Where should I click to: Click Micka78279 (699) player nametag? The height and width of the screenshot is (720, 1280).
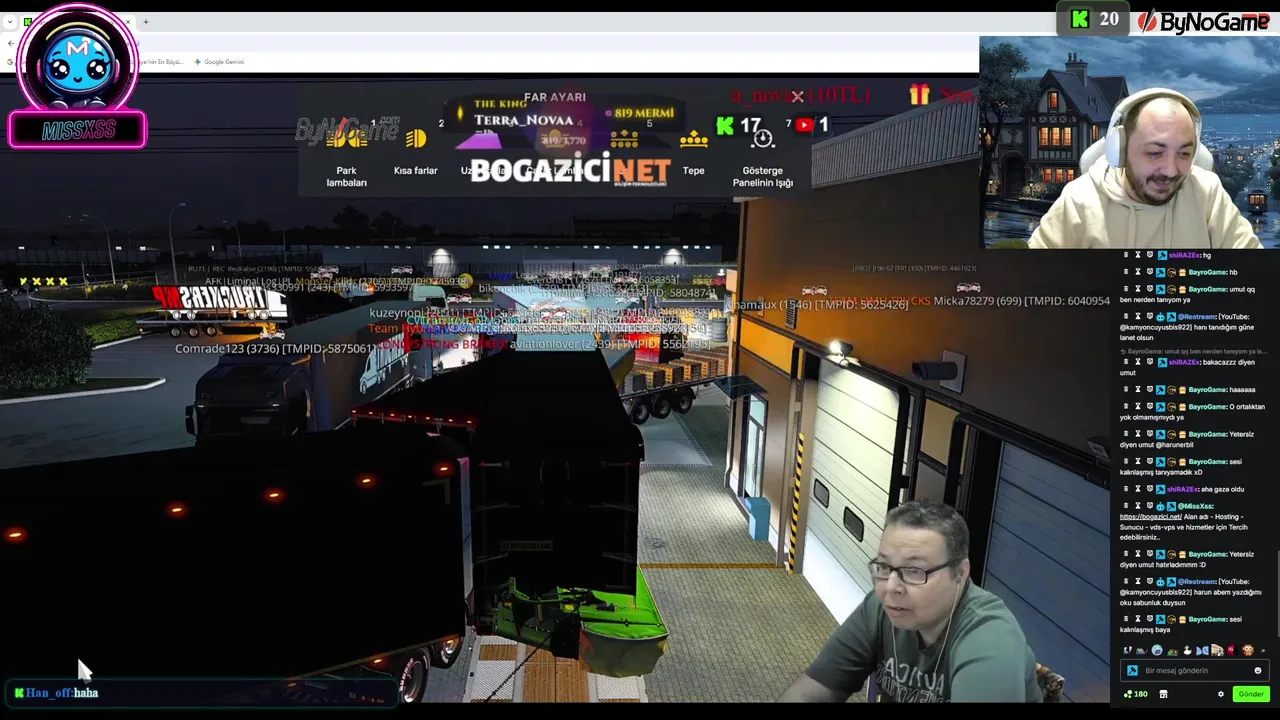coord(1021,301)
